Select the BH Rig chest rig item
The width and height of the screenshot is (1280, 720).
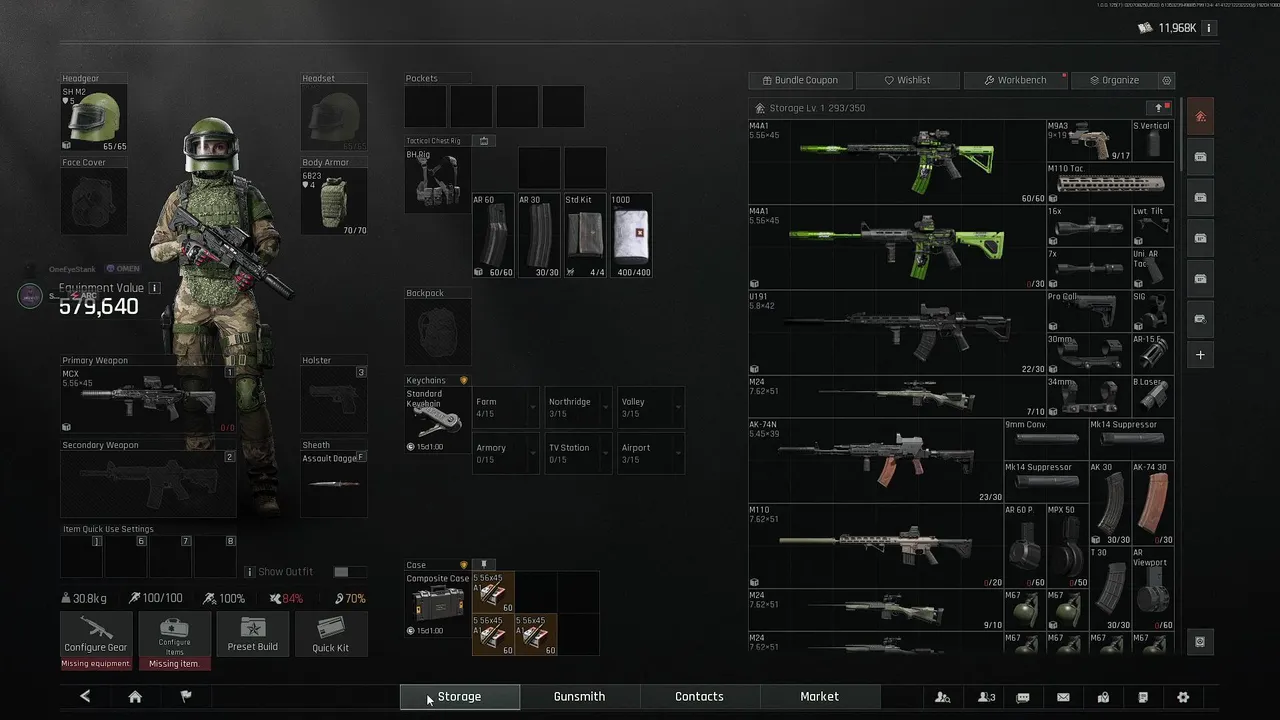437,180
